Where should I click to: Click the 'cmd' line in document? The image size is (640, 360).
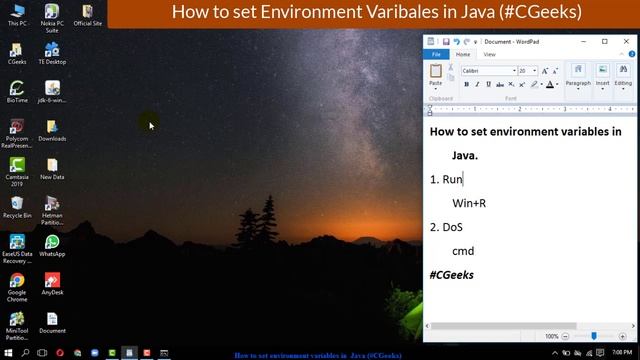click(463, 251)
